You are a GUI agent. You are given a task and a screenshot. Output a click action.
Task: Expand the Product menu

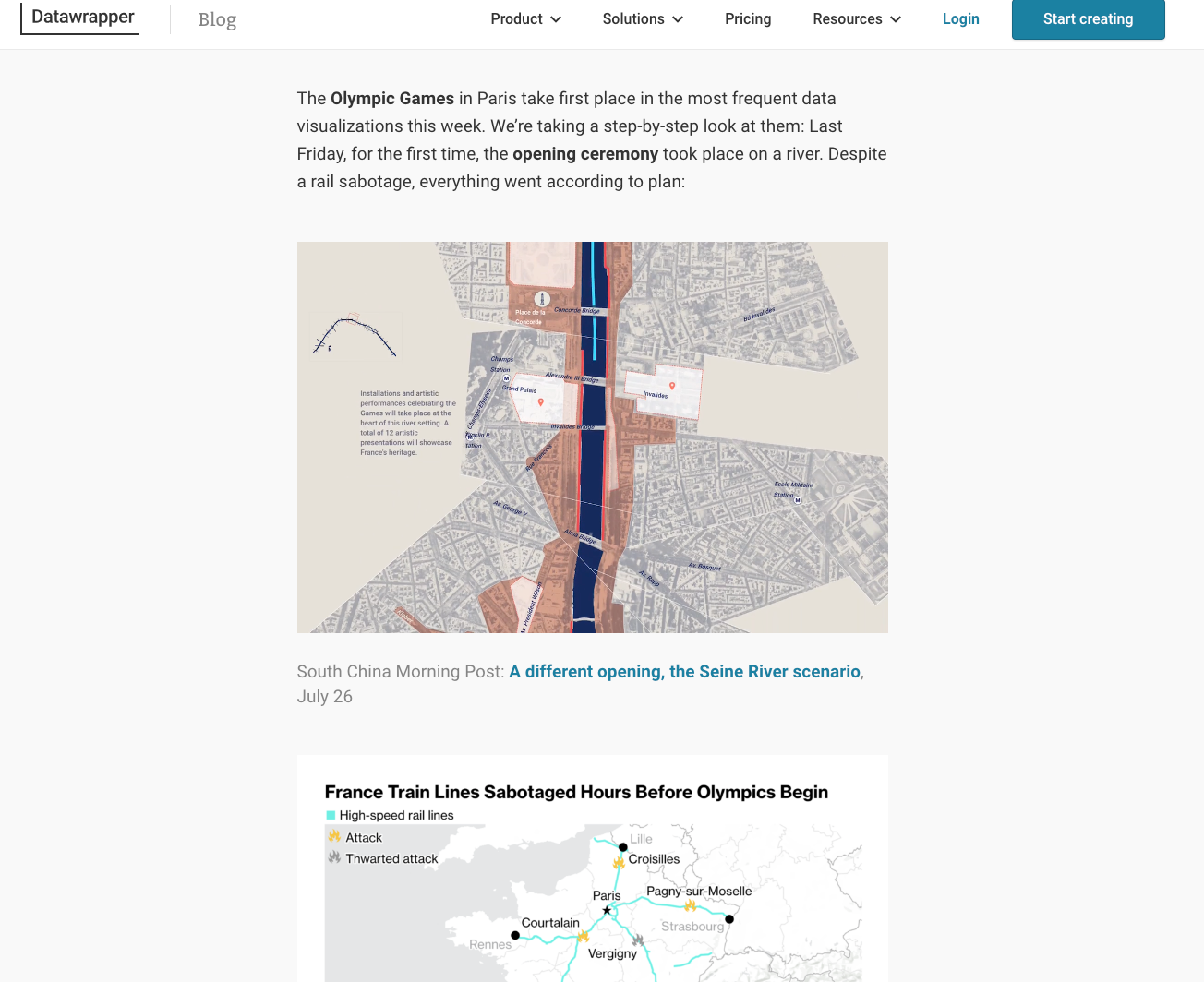click(x=525, y=18)
